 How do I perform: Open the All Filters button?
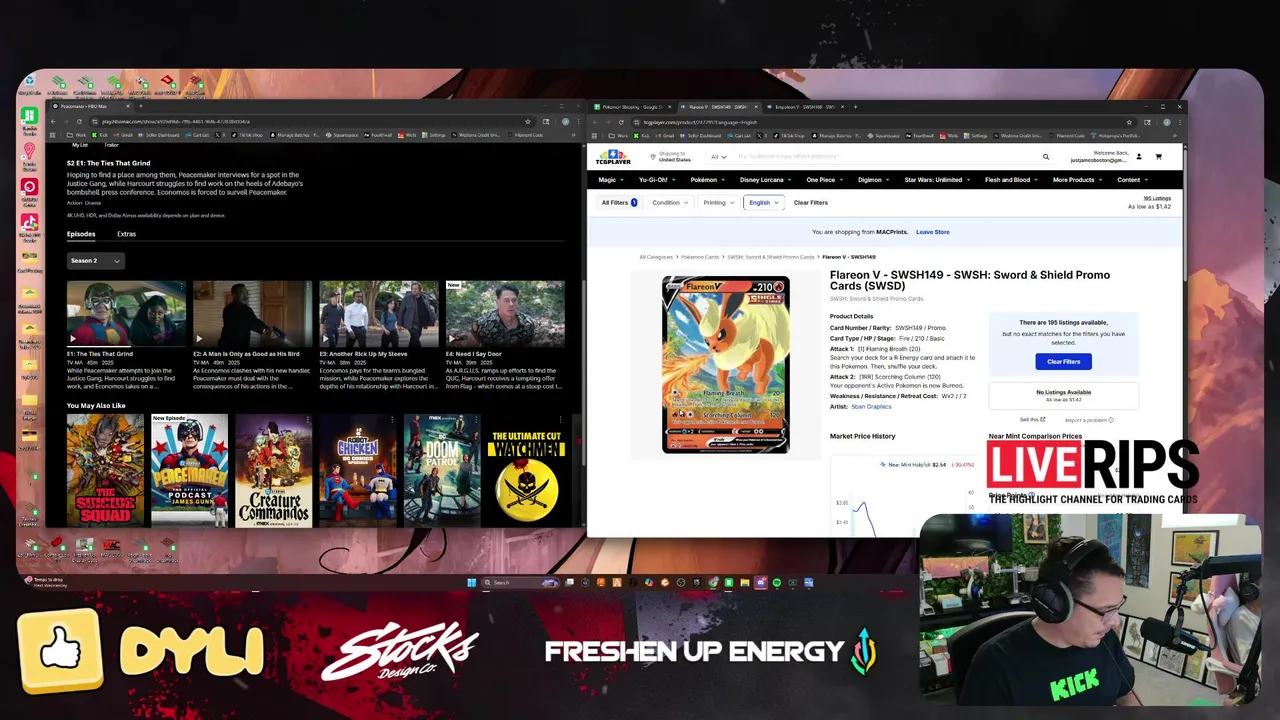pos(619,202)
